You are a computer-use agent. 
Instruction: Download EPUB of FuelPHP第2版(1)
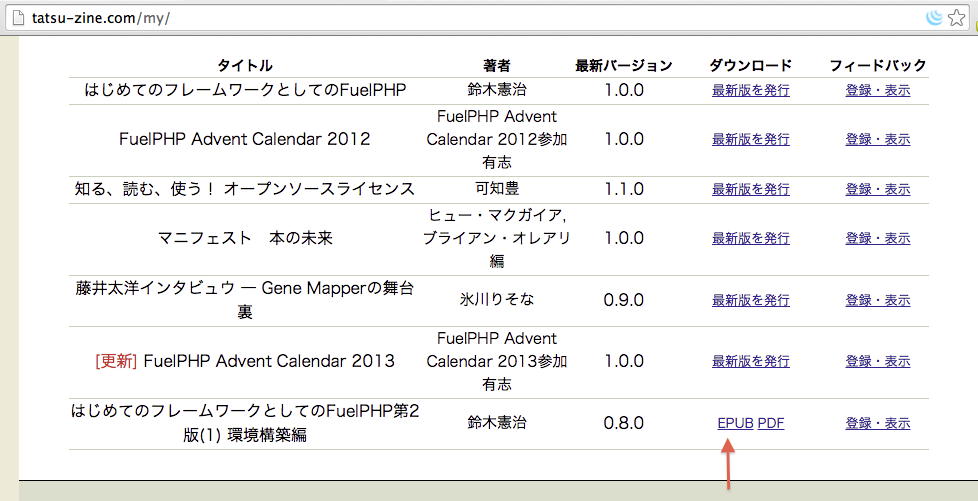coord(735,423)
